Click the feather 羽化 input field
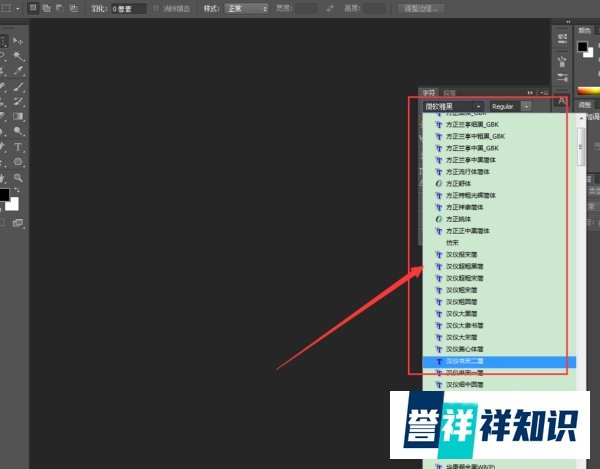Image resolution: width=600 pixels, height=469 pixels. (129, 8)
